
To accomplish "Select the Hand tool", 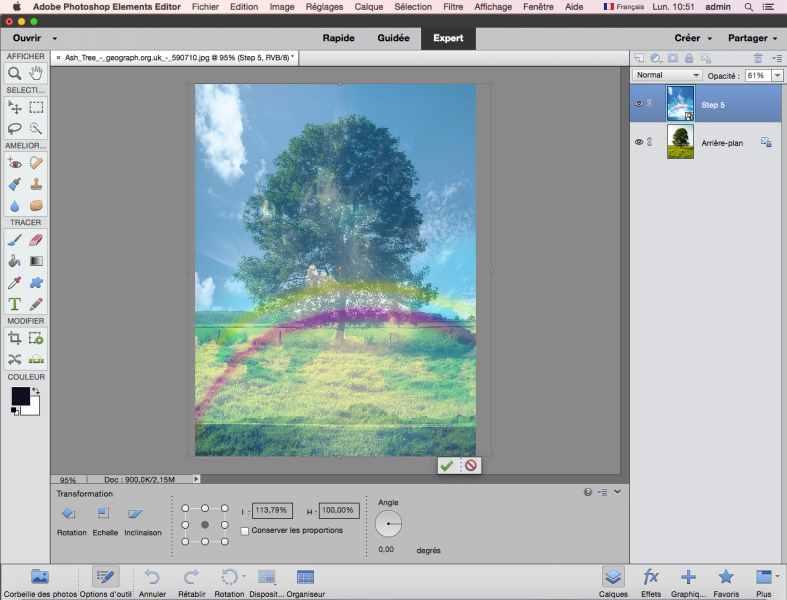I will click(36, 73).
